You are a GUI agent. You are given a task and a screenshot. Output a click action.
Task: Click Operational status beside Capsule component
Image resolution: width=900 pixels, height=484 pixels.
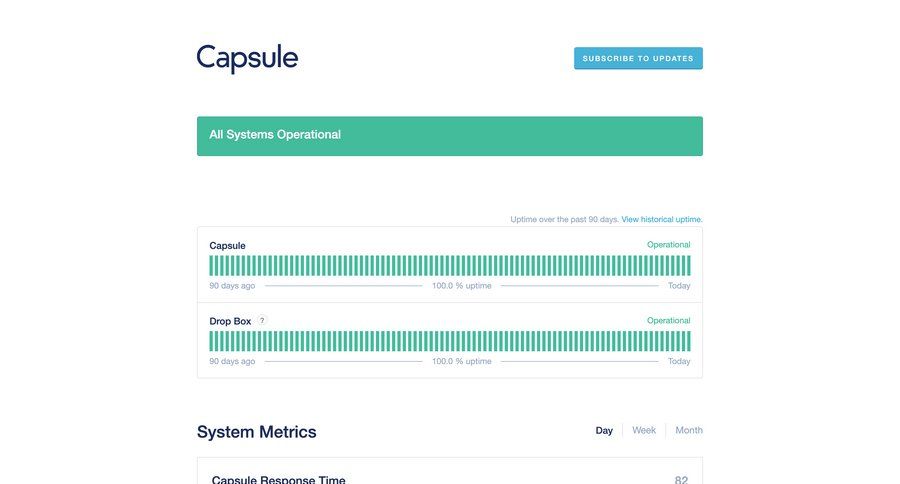pos(668,245)
